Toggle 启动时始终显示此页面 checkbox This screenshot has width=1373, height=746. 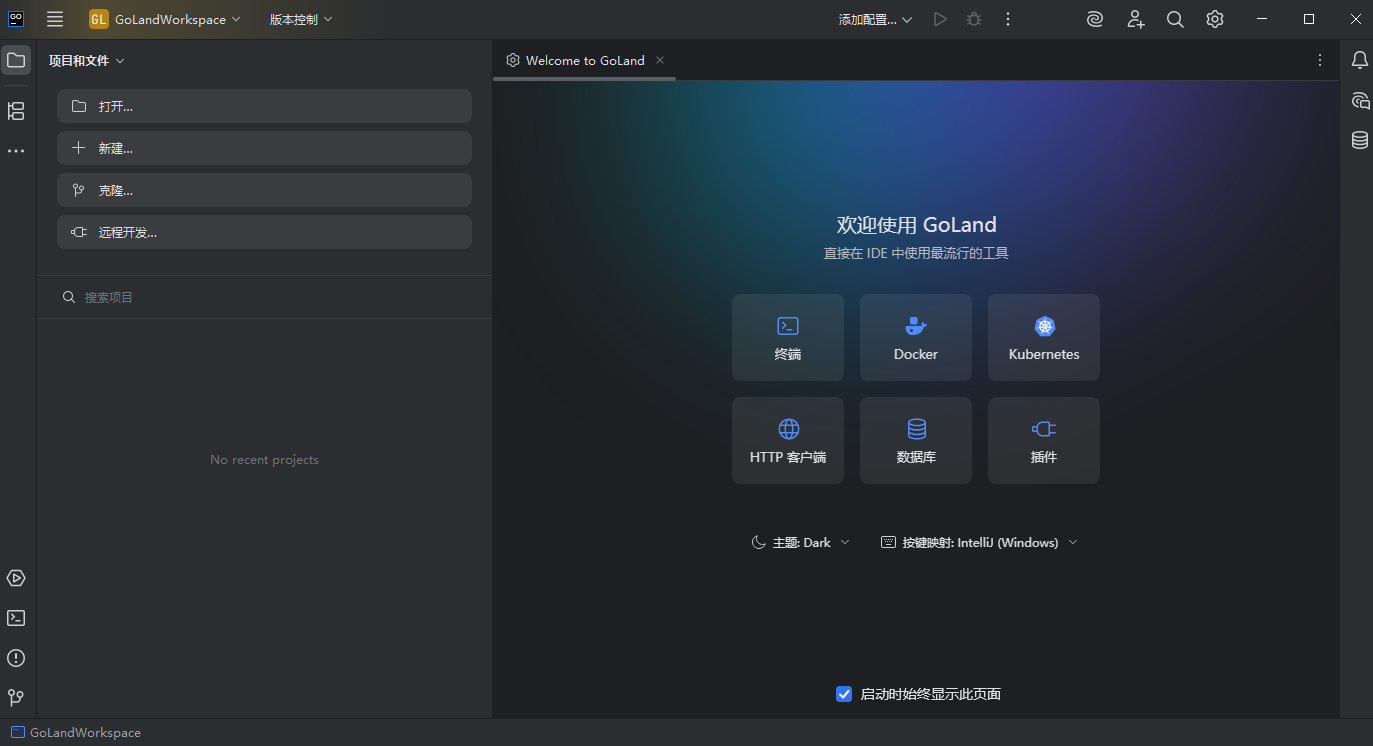click(844, 694)
